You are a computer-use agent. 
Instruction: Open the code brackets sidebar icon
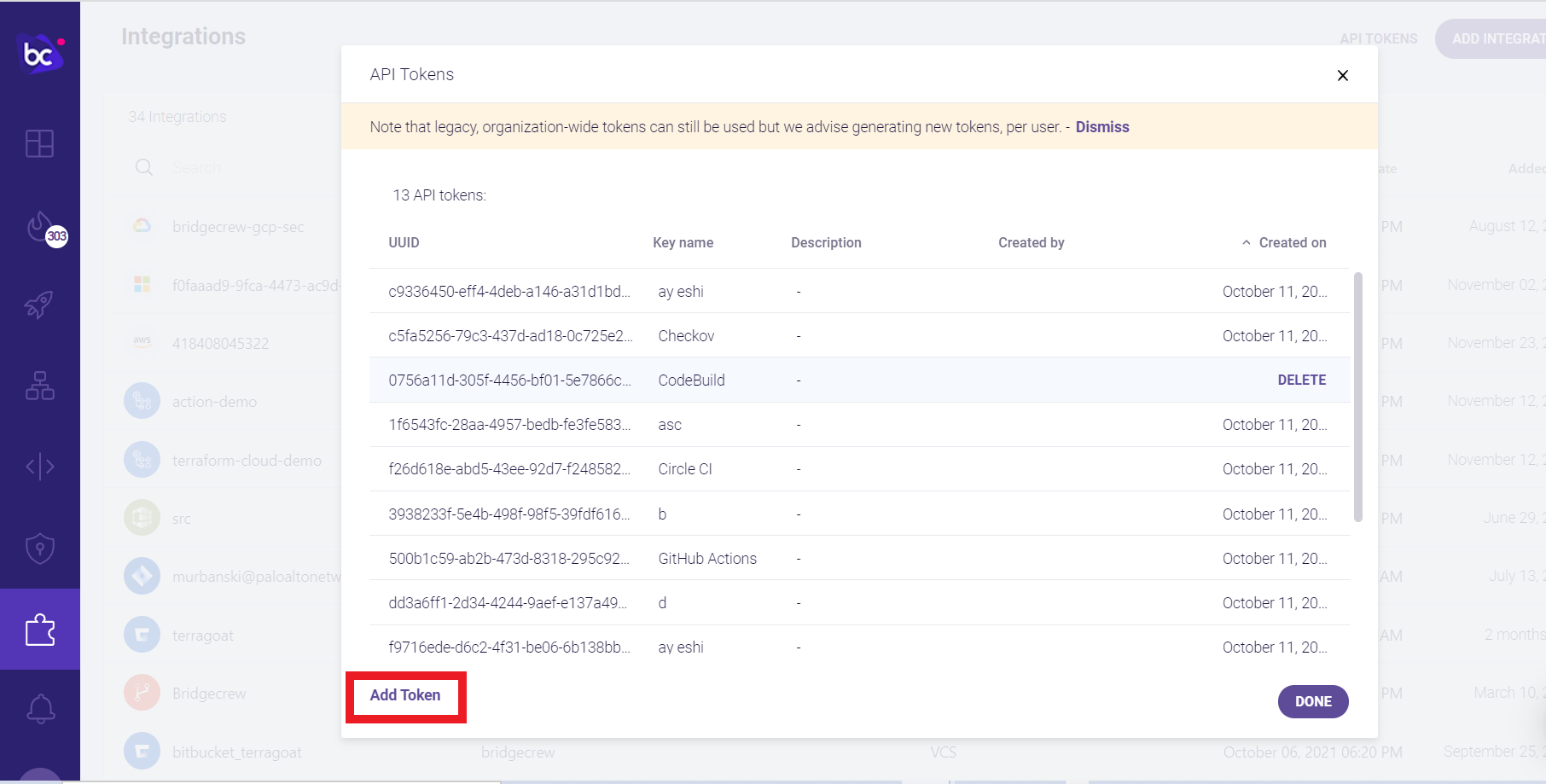pyautogui.click(x=40, y=467)
